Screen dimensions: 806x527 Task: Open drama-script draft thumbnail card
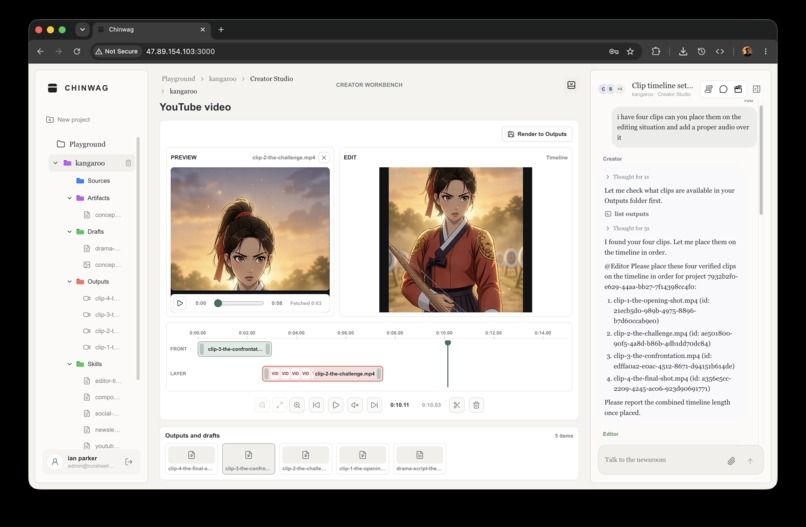tap(419, 459)
